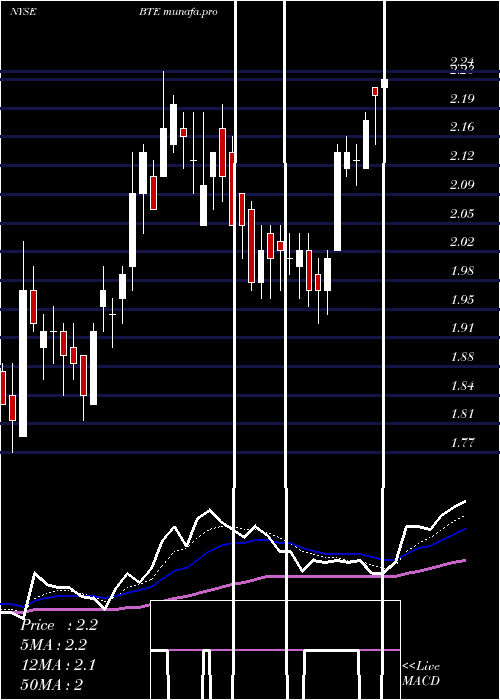The width and height of the screenshot is (500, 700).
Task: Click the 5MA : 2.2 readout
Action: (54, 645)
